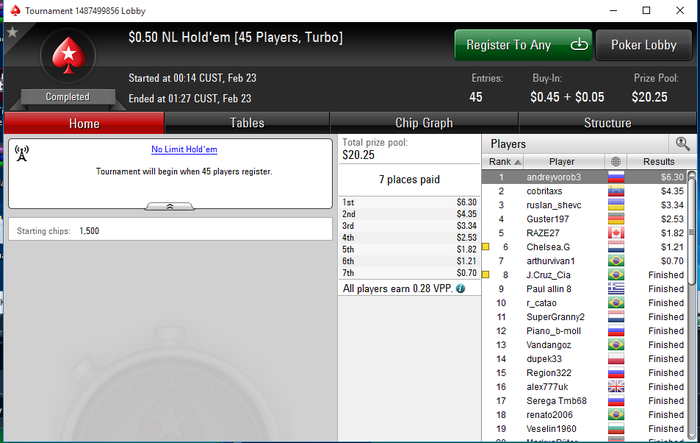
Task: Open the No Limit Hold'em link
Action: [x=184, y=149]
